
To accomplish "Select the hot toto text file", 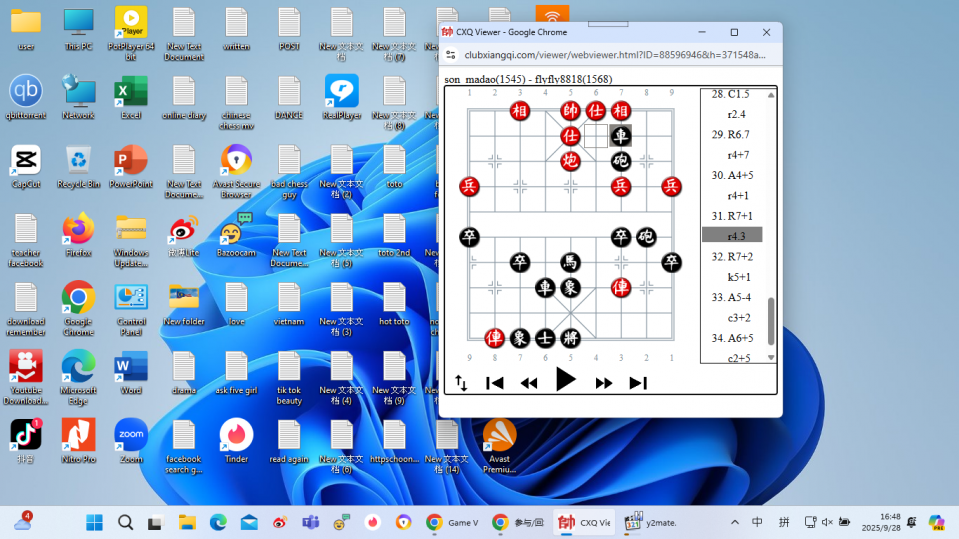I will [x=394, y=303].
